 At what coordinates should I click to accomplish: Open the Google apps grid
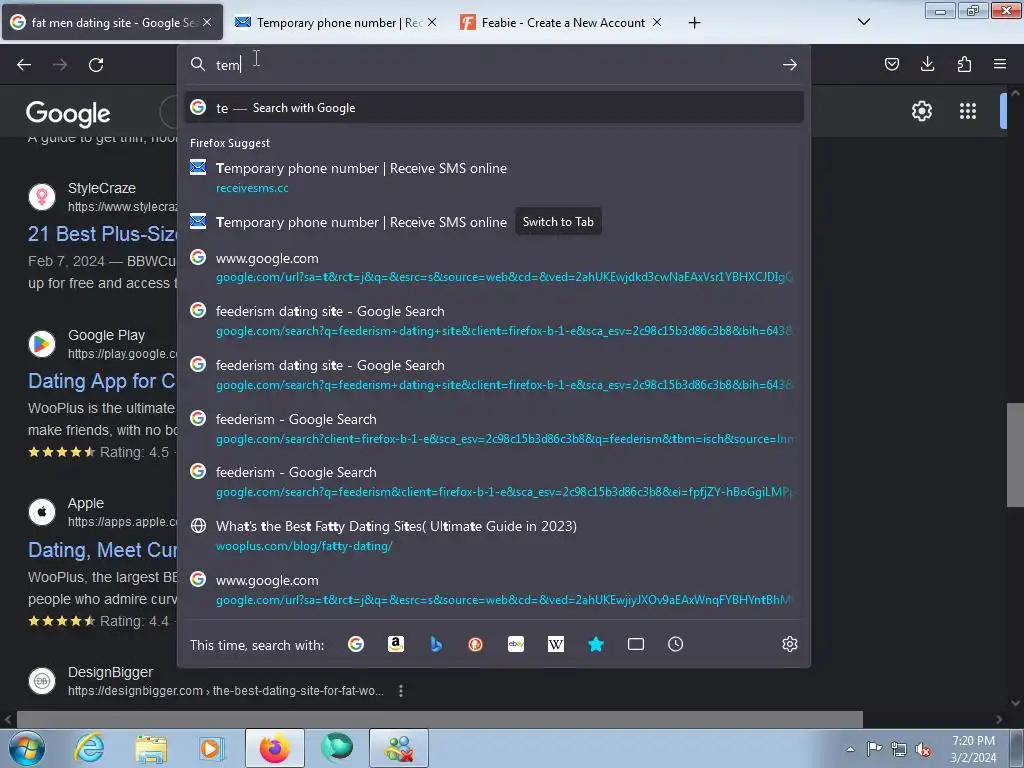968,111
